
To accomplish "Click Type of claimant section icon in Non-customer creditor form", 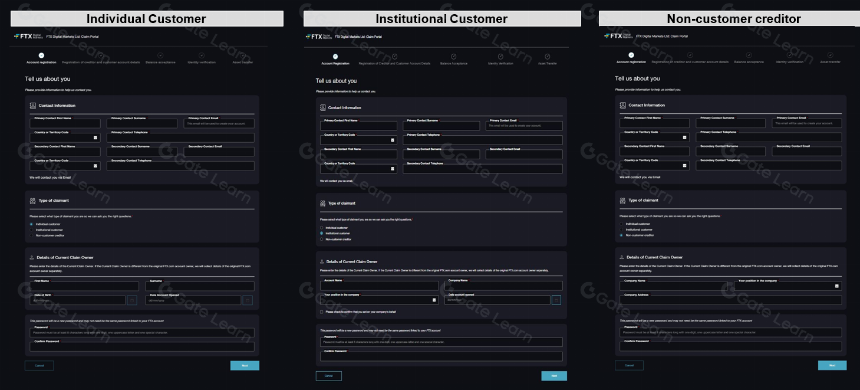I will coord(623,200).
